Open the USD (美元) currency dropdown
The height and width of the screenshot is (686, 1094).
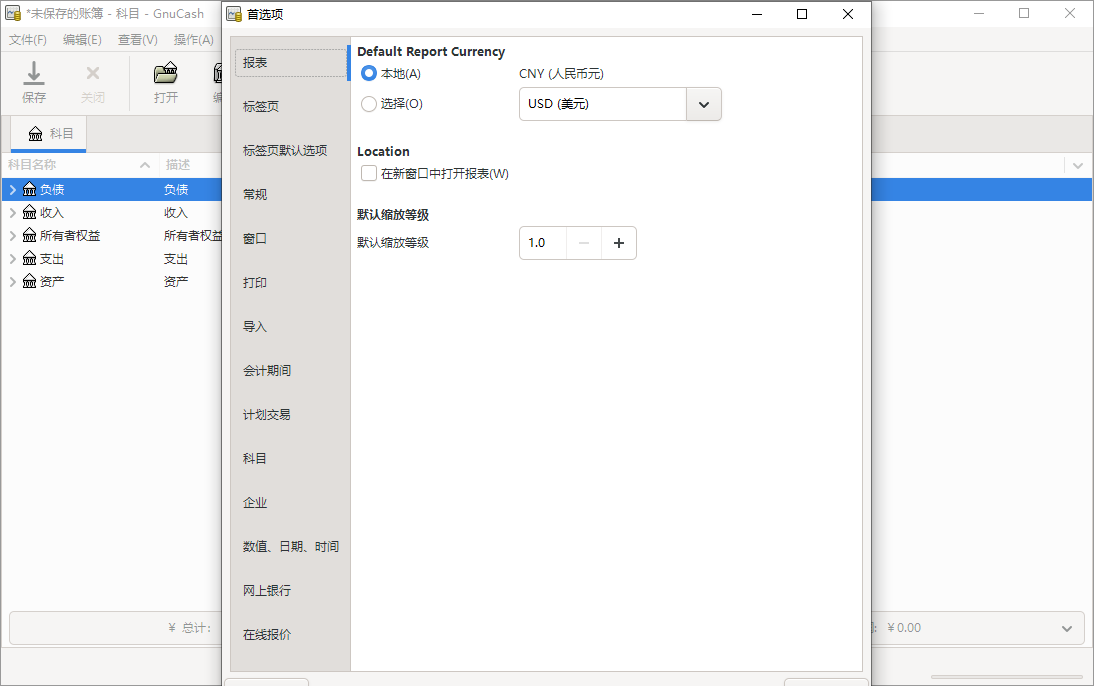(703, 104)
